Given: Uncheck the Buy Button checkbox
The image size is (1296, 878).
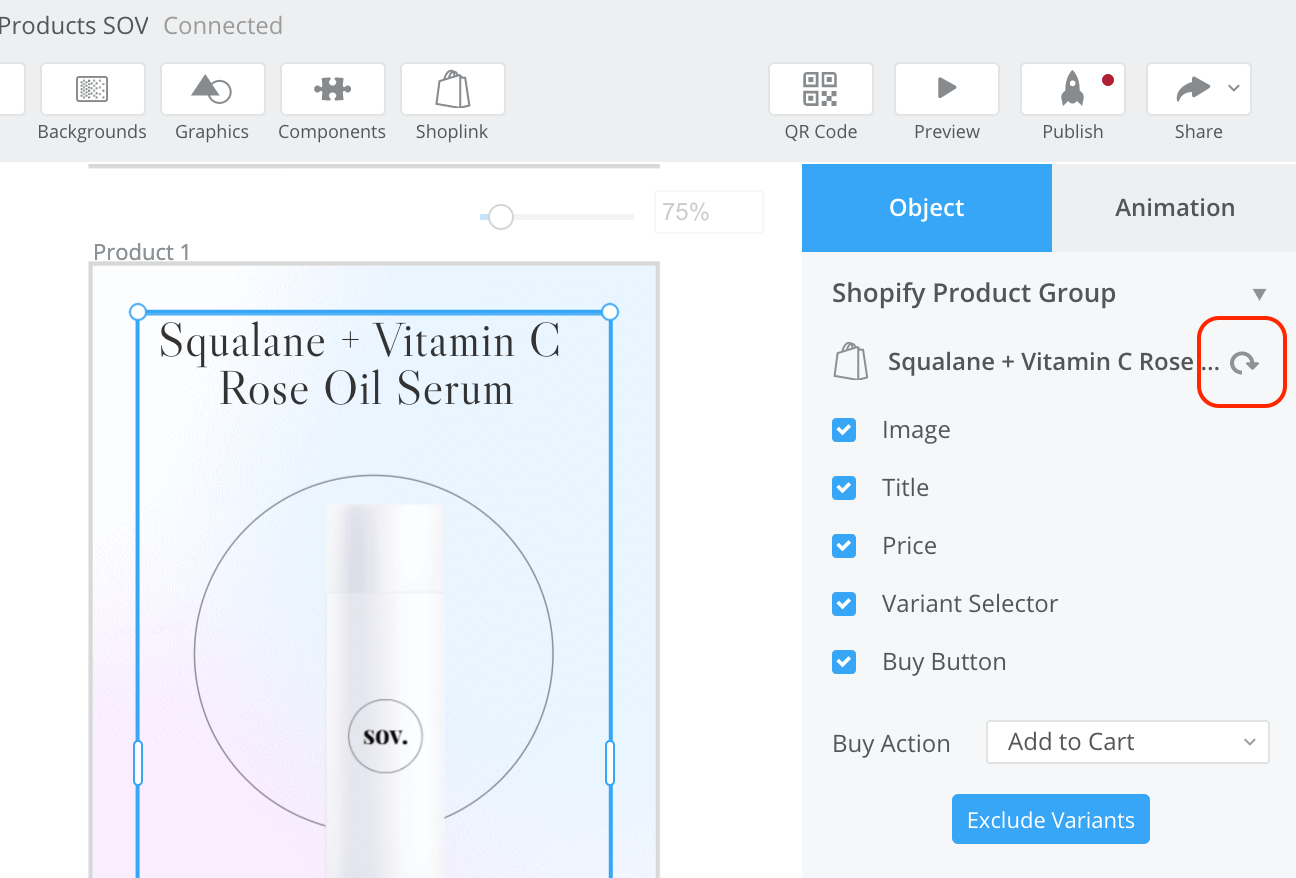Looking at the screenshot, I should point(844,662).
